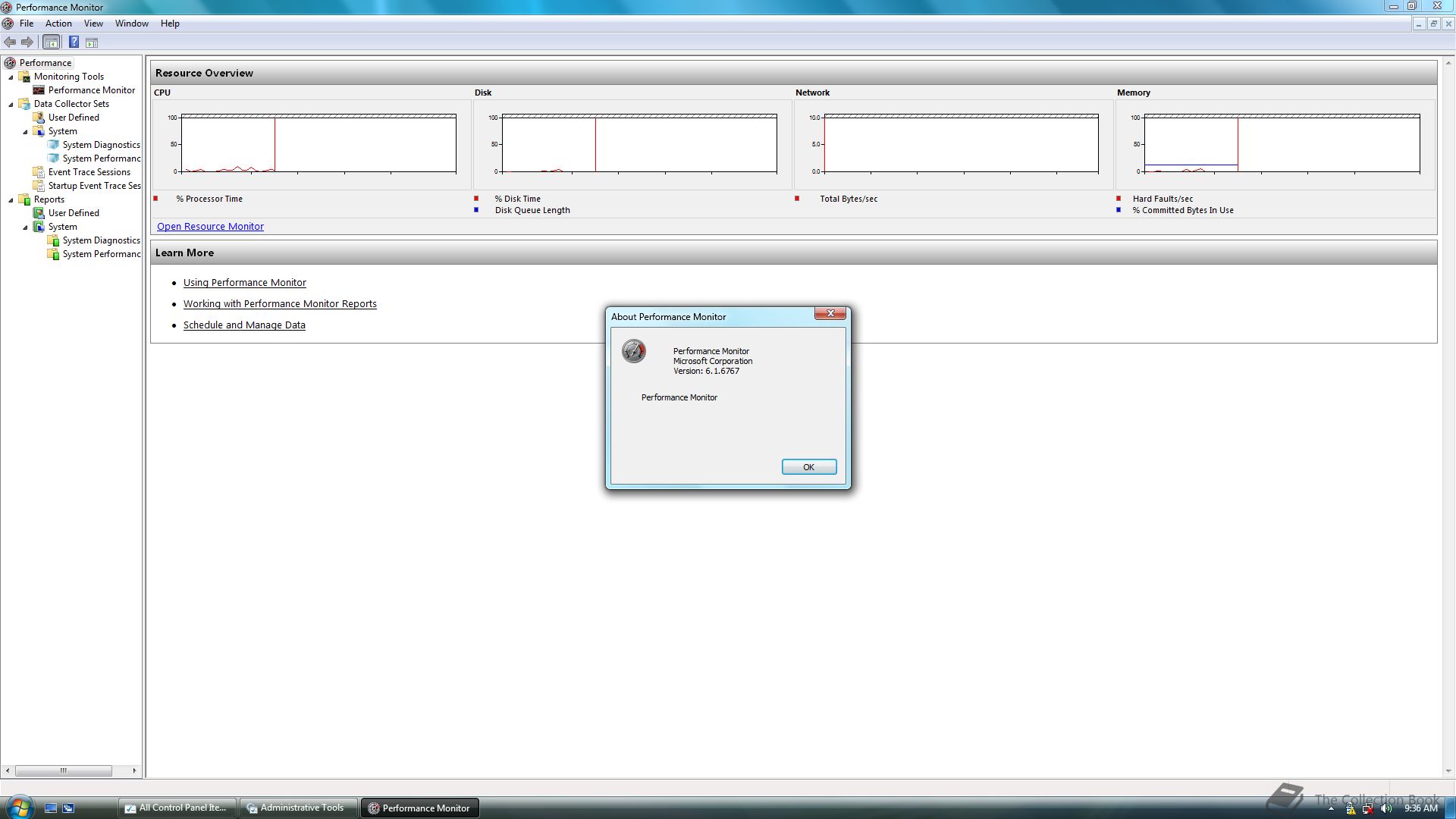Click the Performance Monitor graph icon in tree
This screenshot has height=819, width=1456.
click(x=39, y=90)
